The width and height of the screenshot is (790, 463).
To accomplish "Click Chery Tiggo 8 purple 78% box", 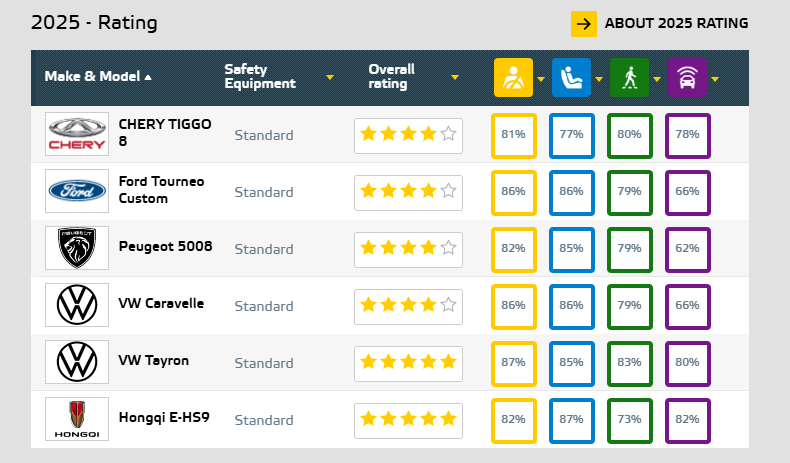I will (x=688, y=136).
